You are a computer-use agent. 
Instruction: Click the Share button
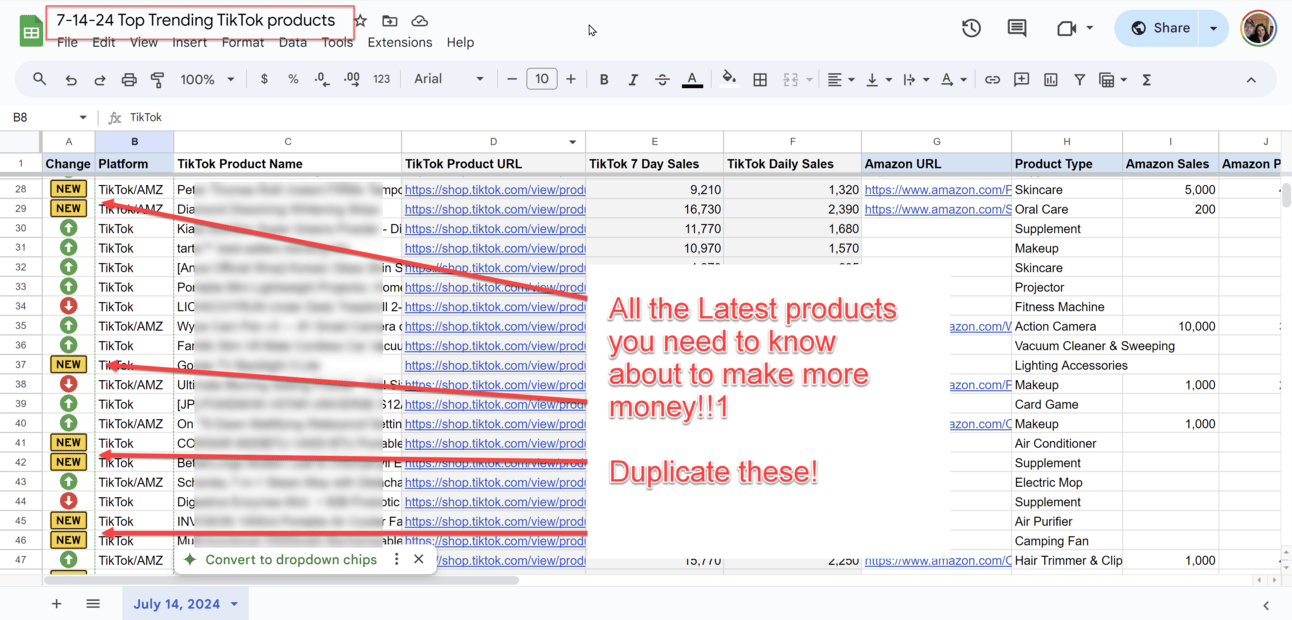point(1159,28)
